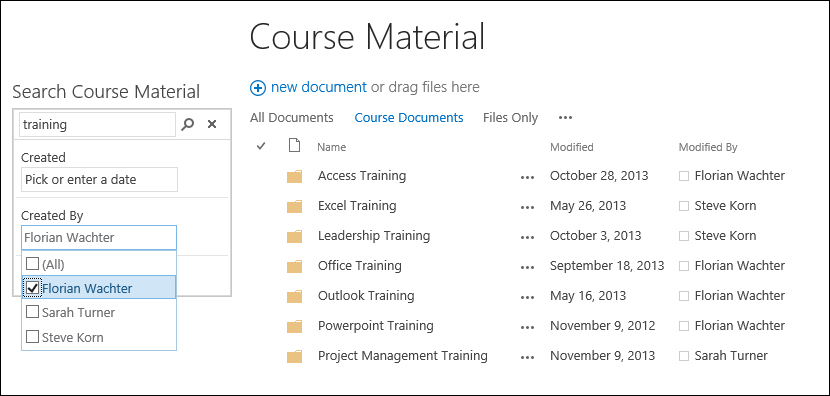Expand more views with the ellipsis
Screen dimensions: 830x396
[565, 118]
